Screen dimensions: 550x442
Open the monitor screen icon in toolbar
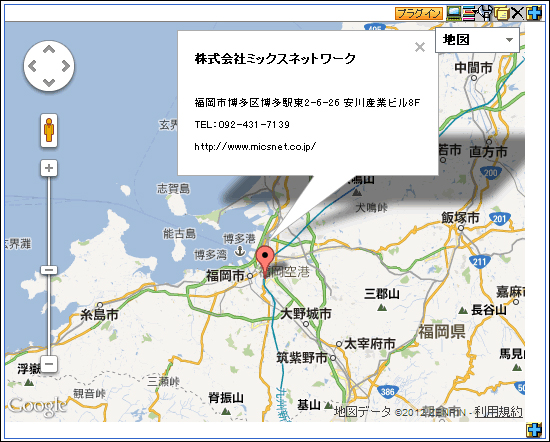tap(454, 13)
